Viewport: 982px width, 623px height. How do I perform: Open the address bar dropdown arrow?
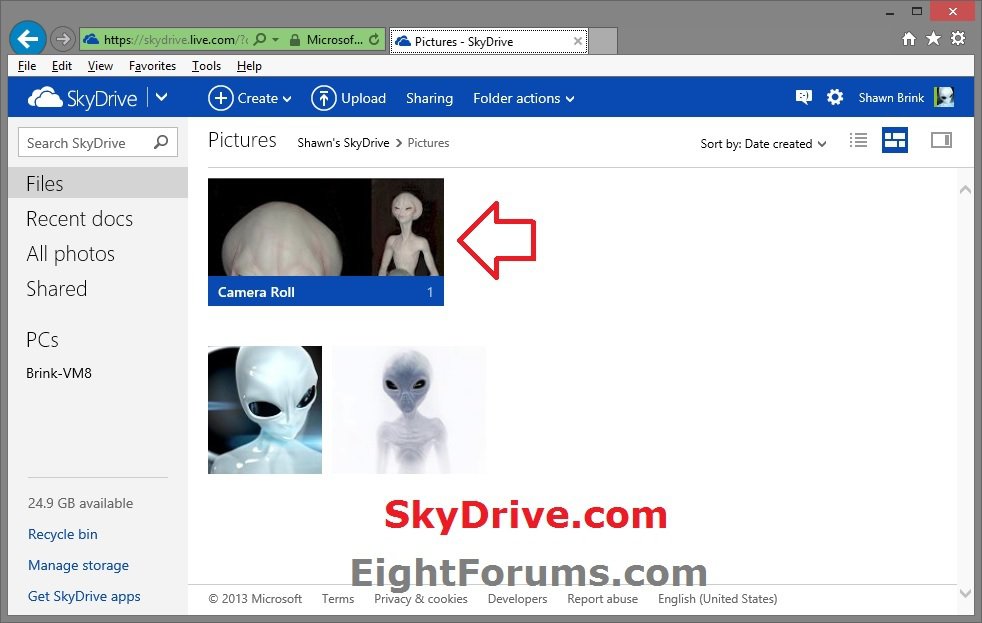click(x=276, y=39)
